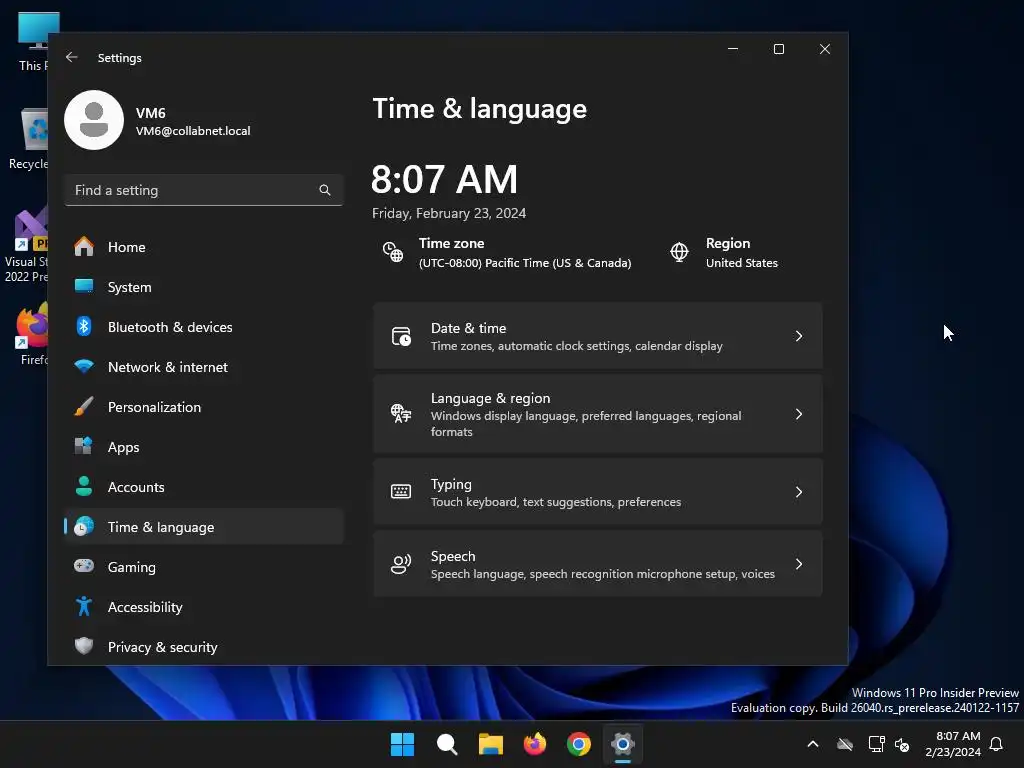The height and width of the screenshot is (768, 1024).
Task: Expand Speech chevron arrow
Action: coord(799,564)
